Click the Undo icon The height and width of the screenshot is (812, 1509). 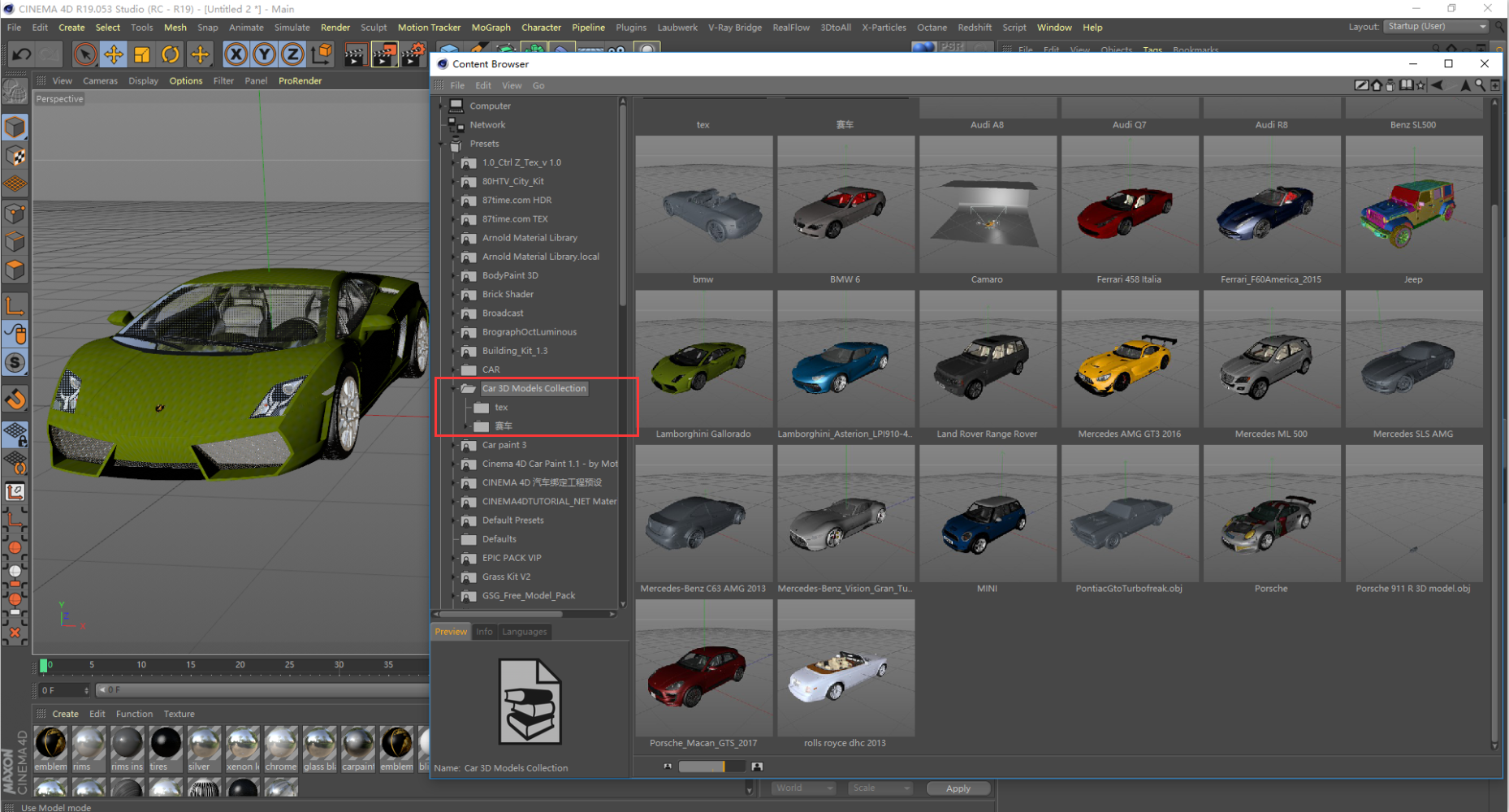click(19, 54)
